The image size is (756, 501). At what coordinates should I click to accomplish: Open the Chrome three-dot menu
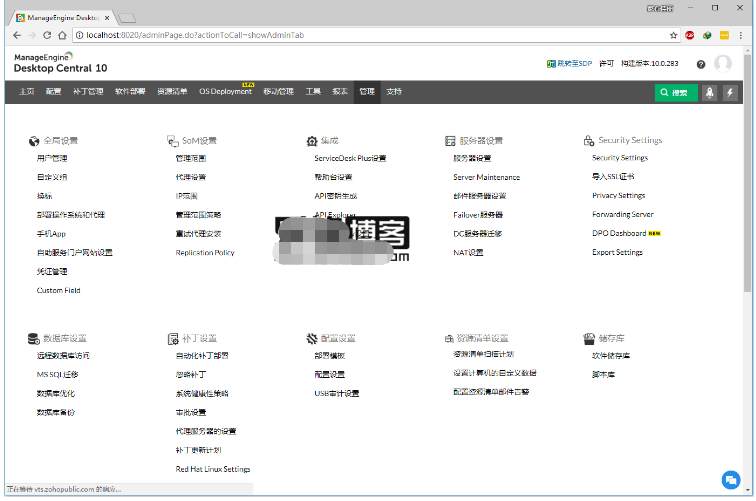coord(741,35)
